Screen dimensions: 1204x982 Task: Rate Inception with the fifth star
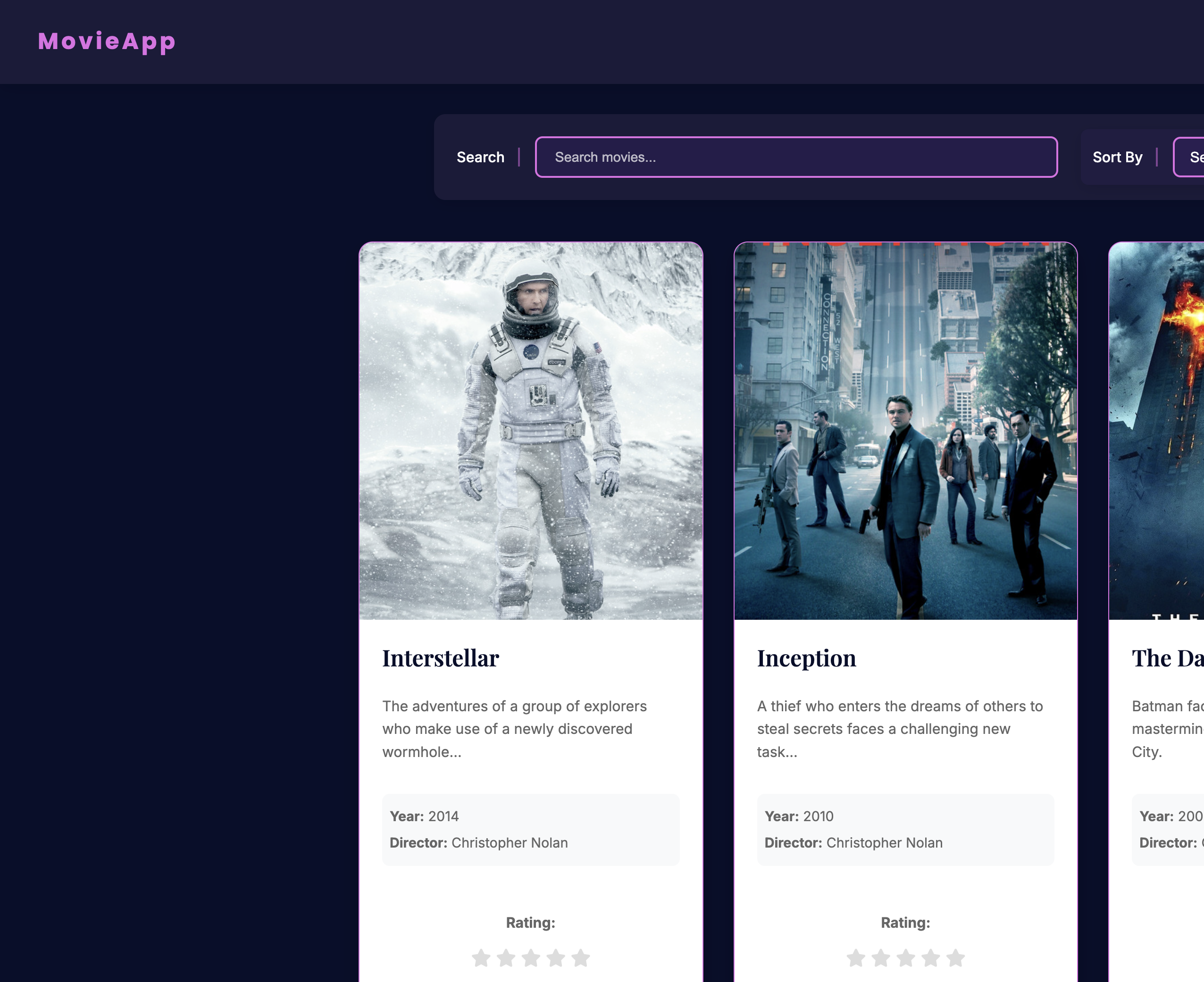(x=956, y=957)
